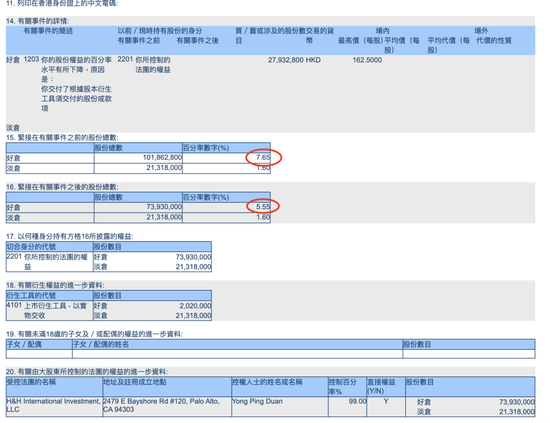Select description '你的股份權益的百分率水平有所下降'
The width and height of the screenshot is (550, 423).
pyautogui.click(x=76, y=65)
